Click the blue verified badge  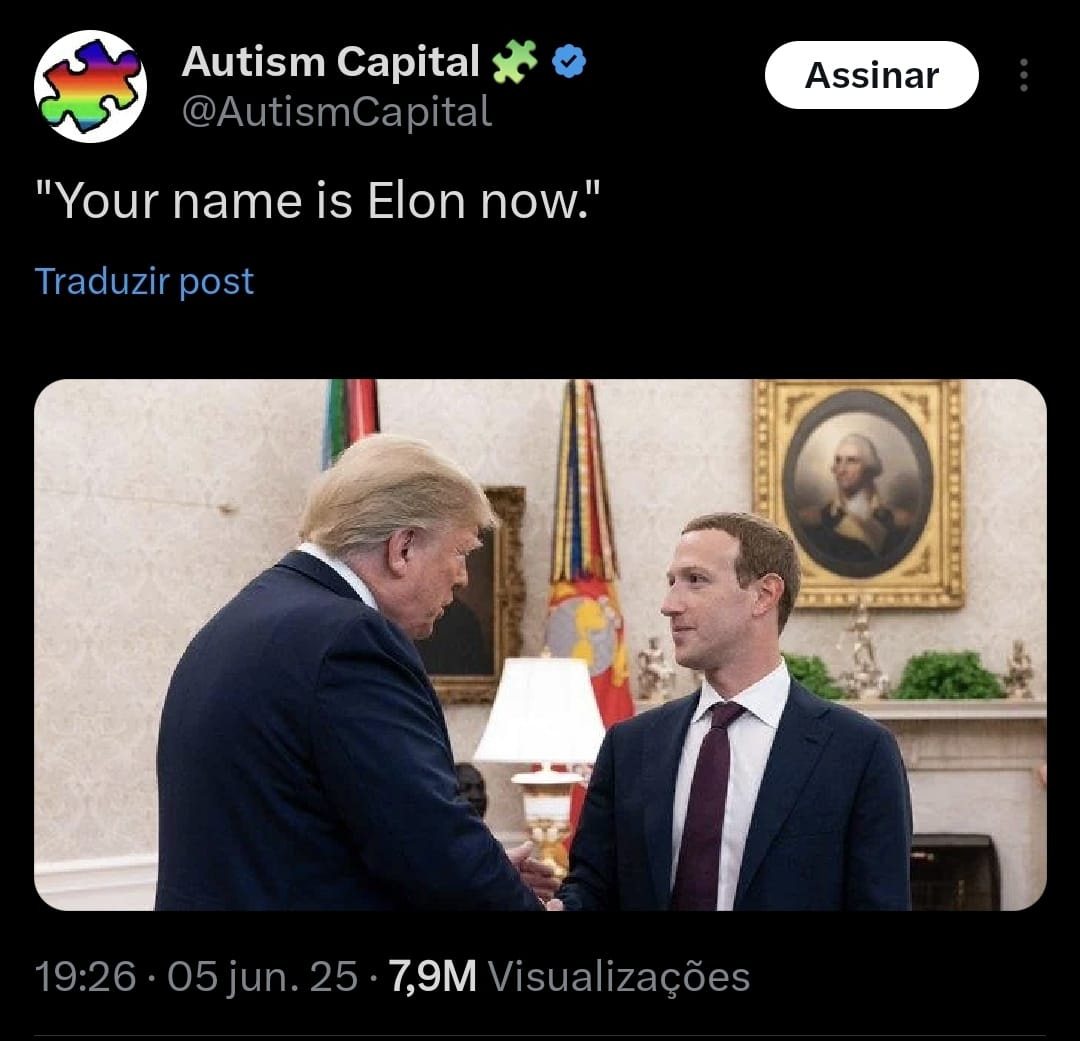coord(569,61)
